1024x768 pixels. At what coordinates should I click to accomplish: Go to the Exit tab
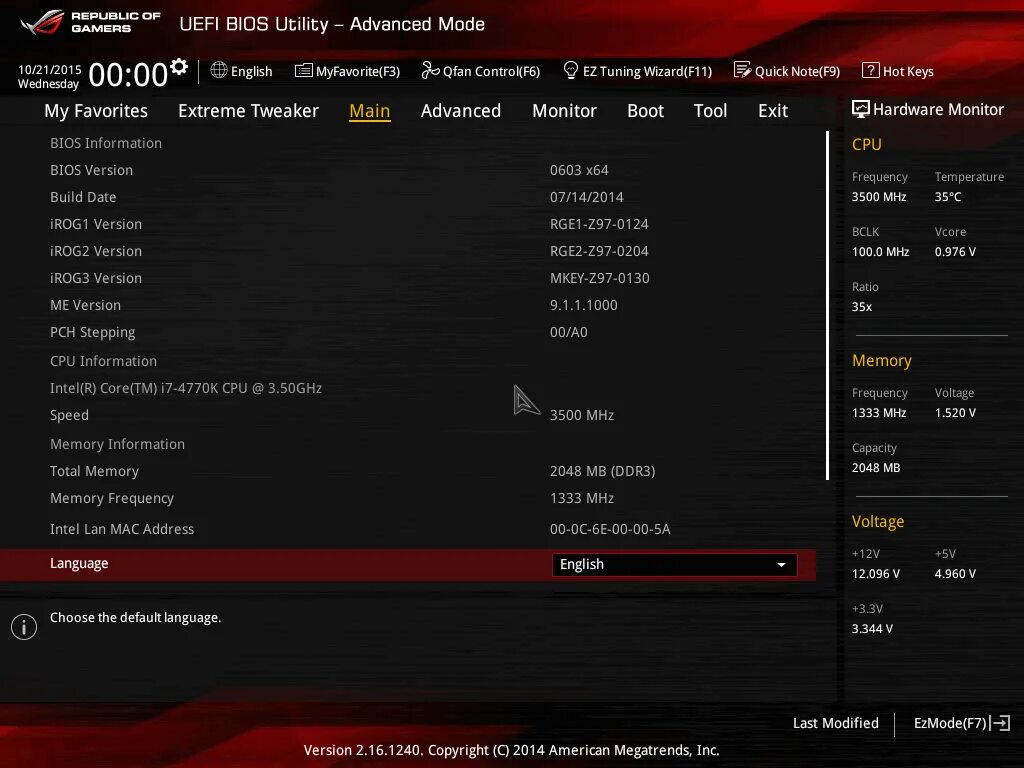(773, 111)
